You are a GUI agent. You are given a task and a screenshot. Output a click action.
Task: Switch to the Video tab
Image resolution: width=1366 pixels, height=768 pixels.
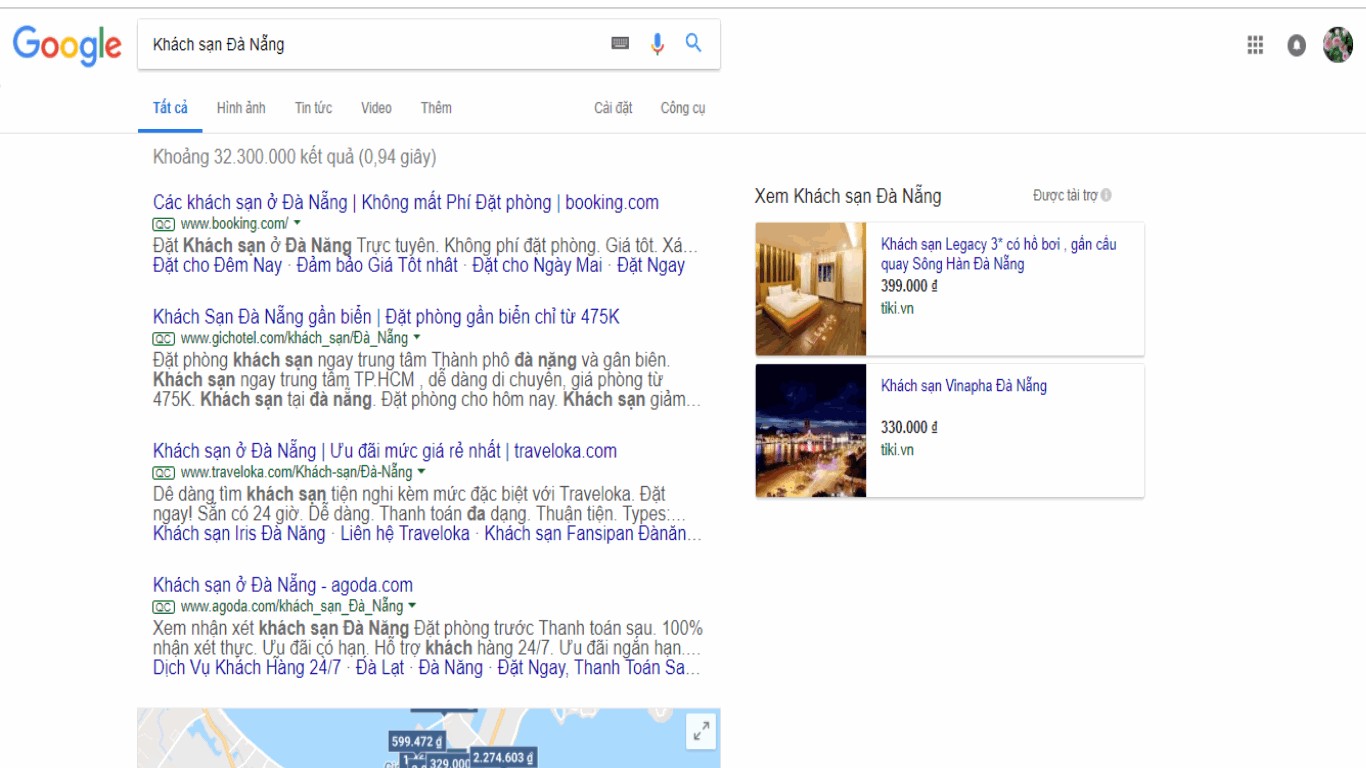pyautogui.click(x=376, y=108)
